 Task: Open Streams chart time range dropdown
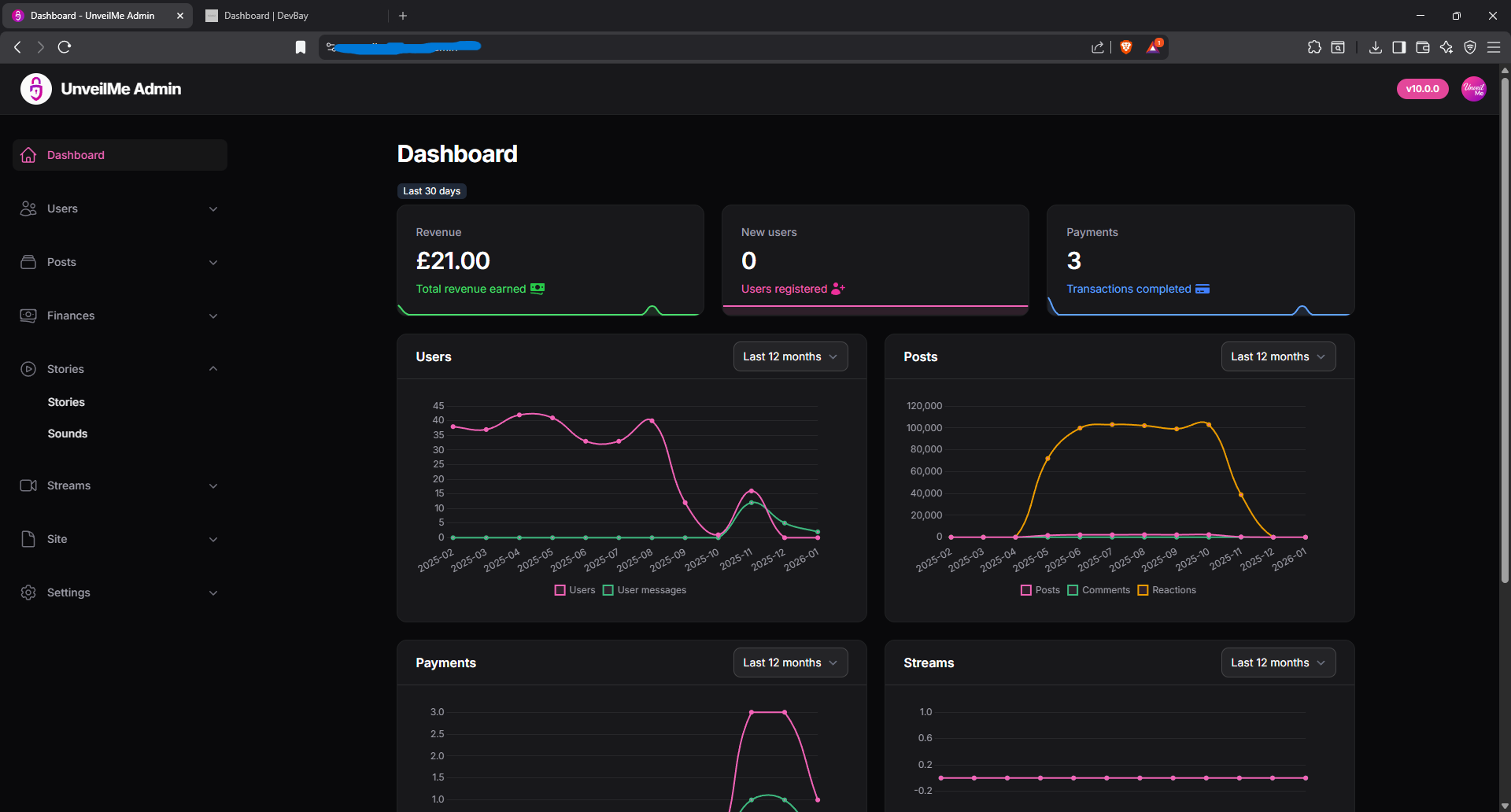point(1277,663)
